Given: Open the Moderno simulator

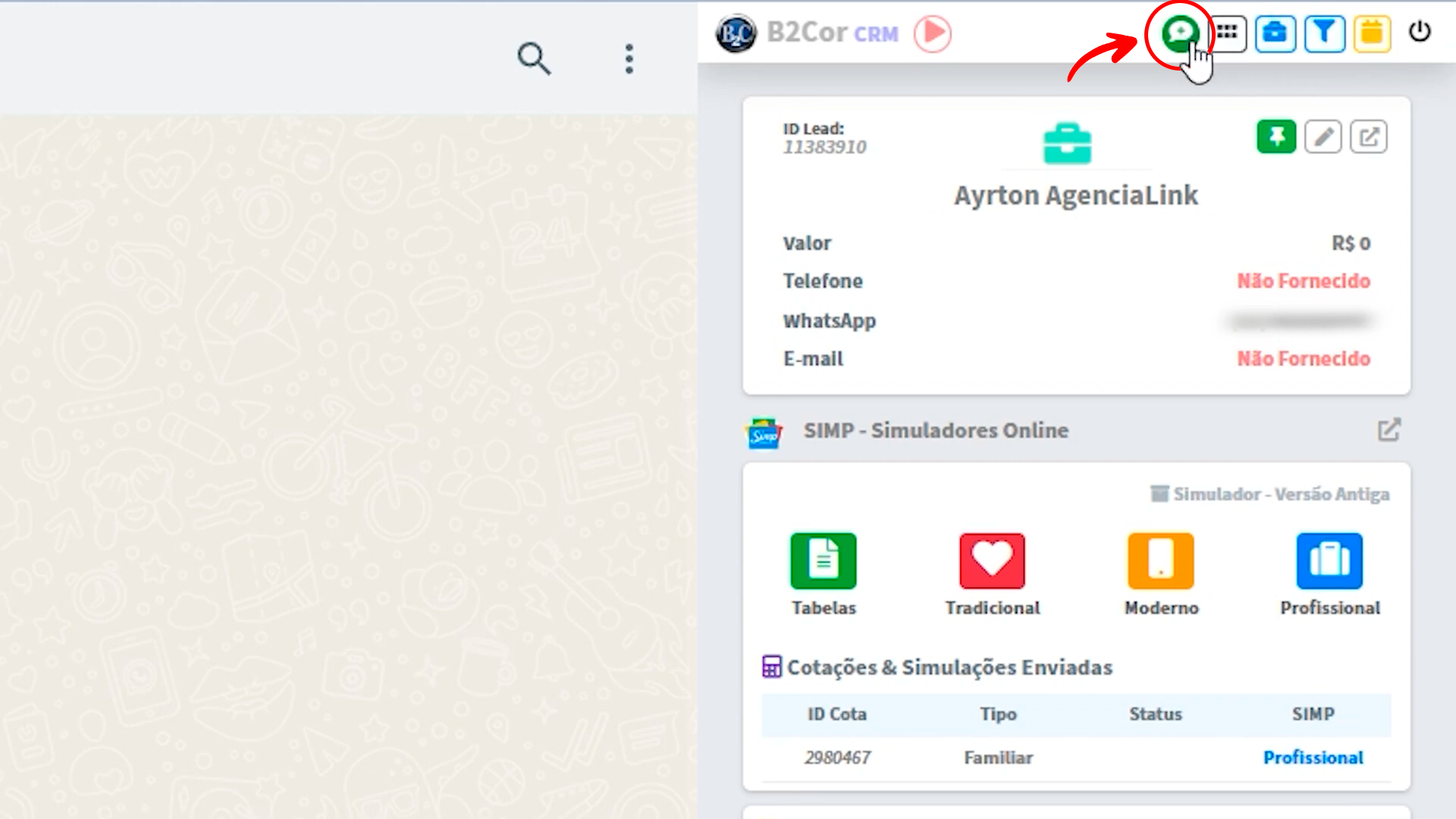Looking at the screenshot, I should [x=1161, y=561].
